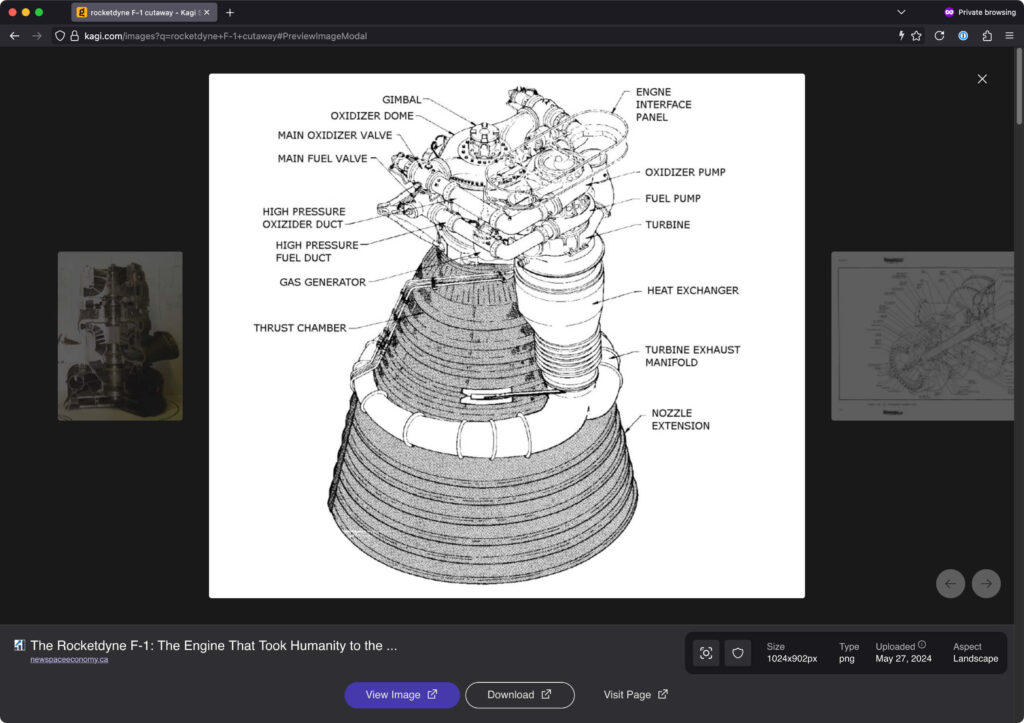Click the Private browsing indicator
Screen dimensions: 1024x723
click(x=980, y=12)
